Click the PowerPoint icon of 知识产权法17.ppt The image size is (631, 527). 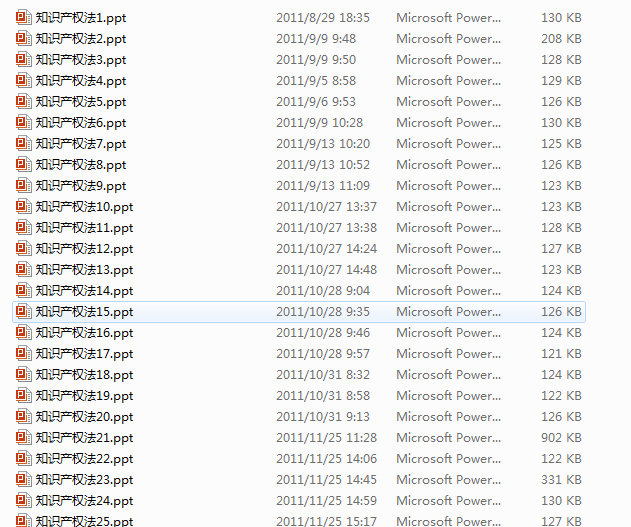(24, 354)
